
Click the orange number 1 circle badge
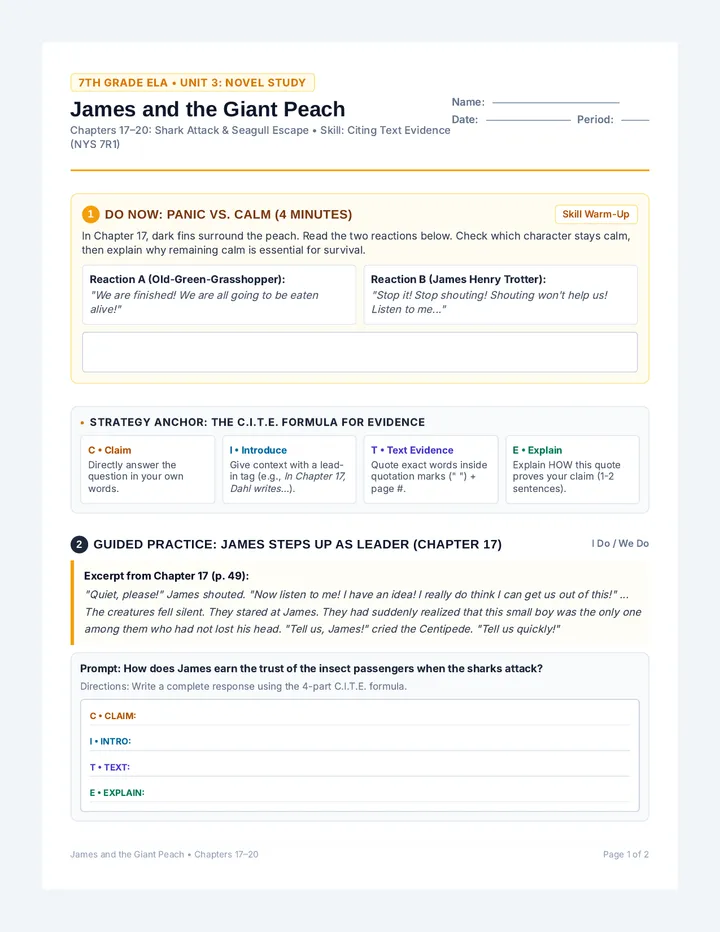tap(90, 215)
